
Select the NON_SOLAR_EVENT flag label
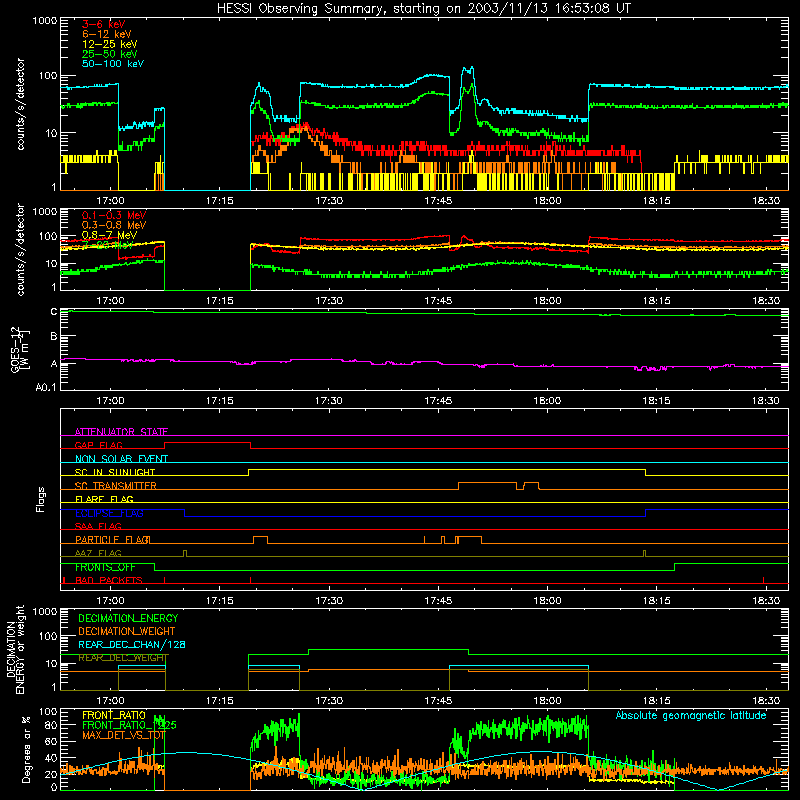[121, 459]
